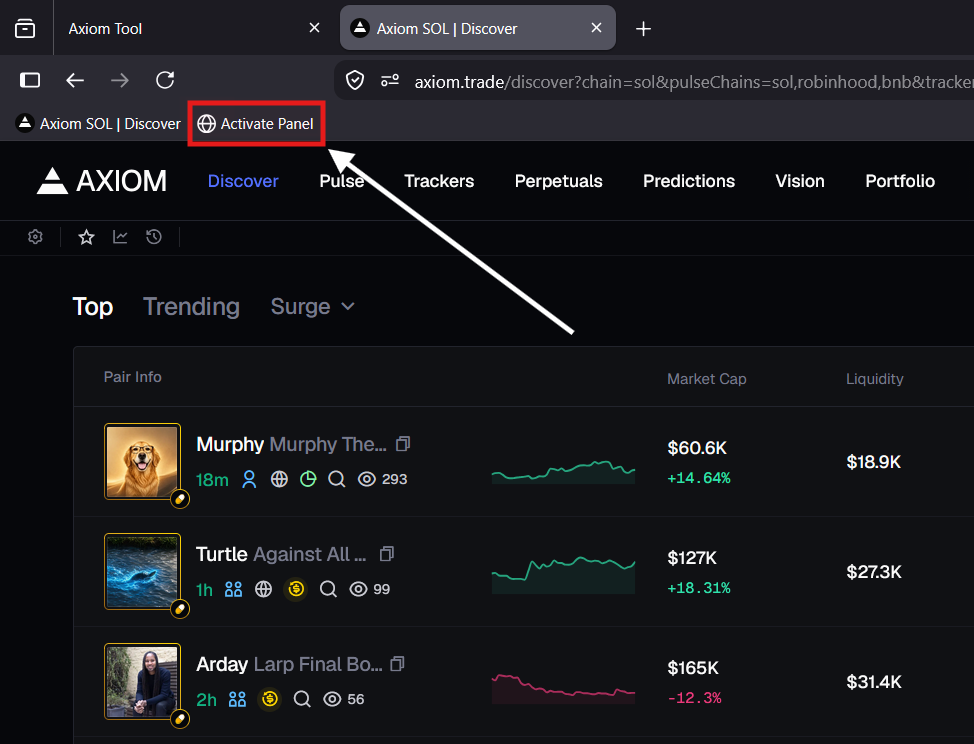Open the Trackers page

click(439, 181)
